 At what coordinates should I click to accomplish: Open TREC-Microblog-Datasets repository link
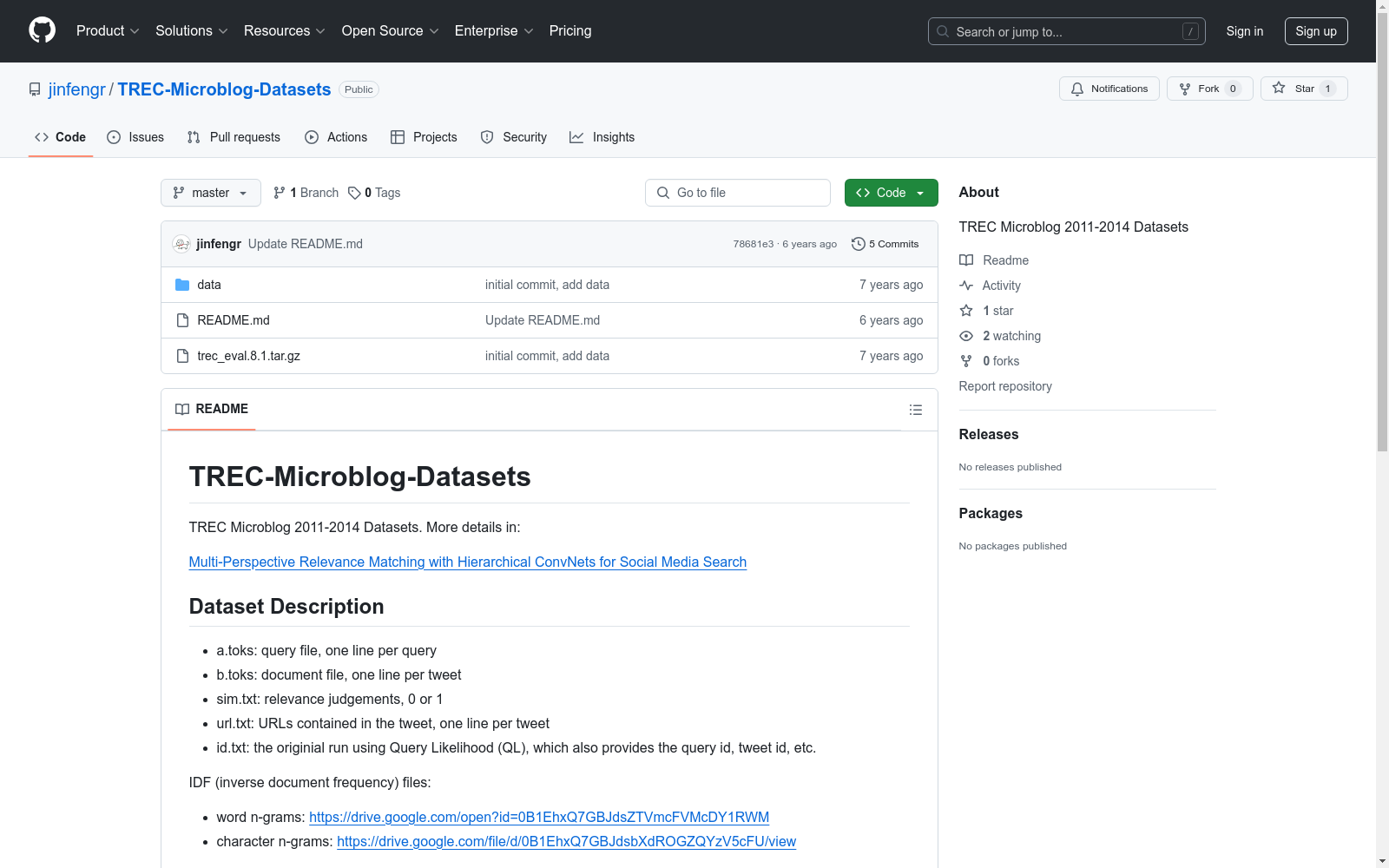(x=224, y=89)
